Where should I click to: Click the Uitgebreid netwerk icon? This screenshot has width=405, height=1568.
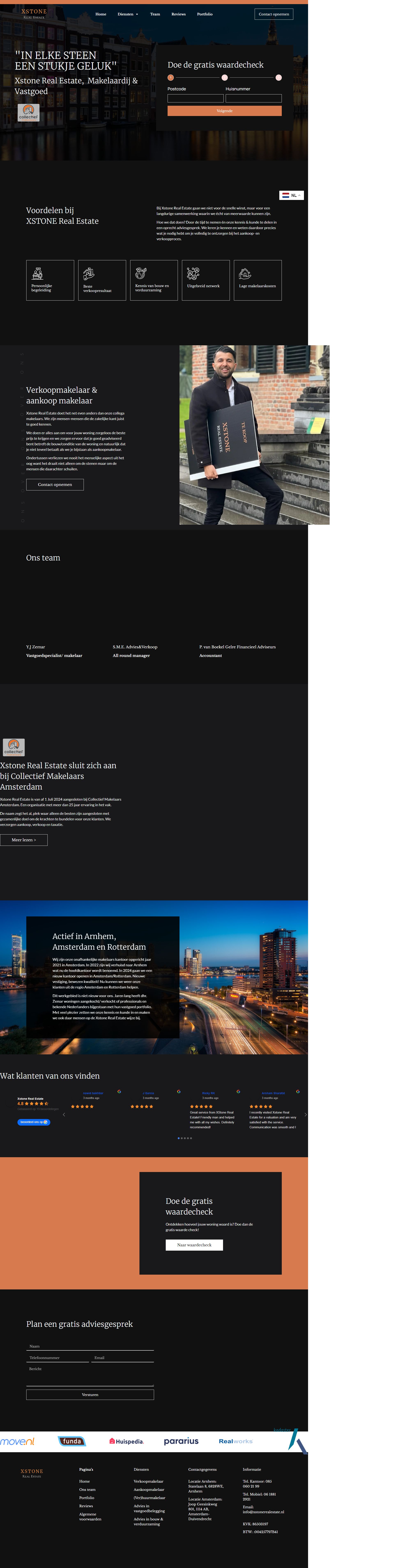tap(193, 273)
